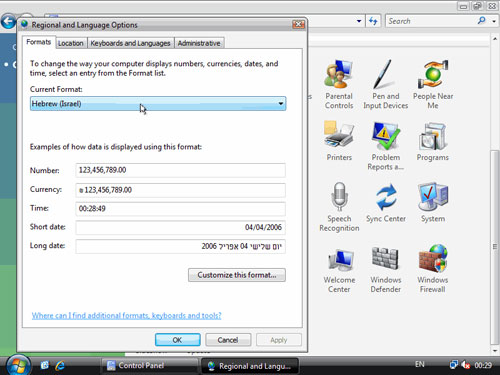Click Show Desktop quick launch icon

44,366
